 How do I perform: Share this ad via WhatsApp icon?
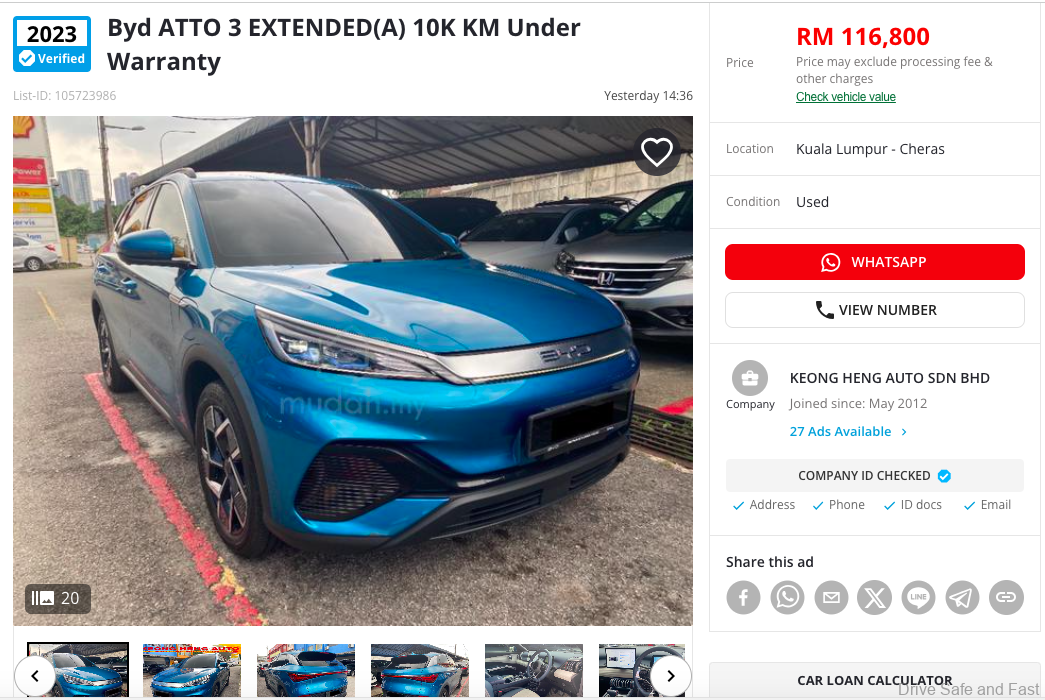(787, 597)
